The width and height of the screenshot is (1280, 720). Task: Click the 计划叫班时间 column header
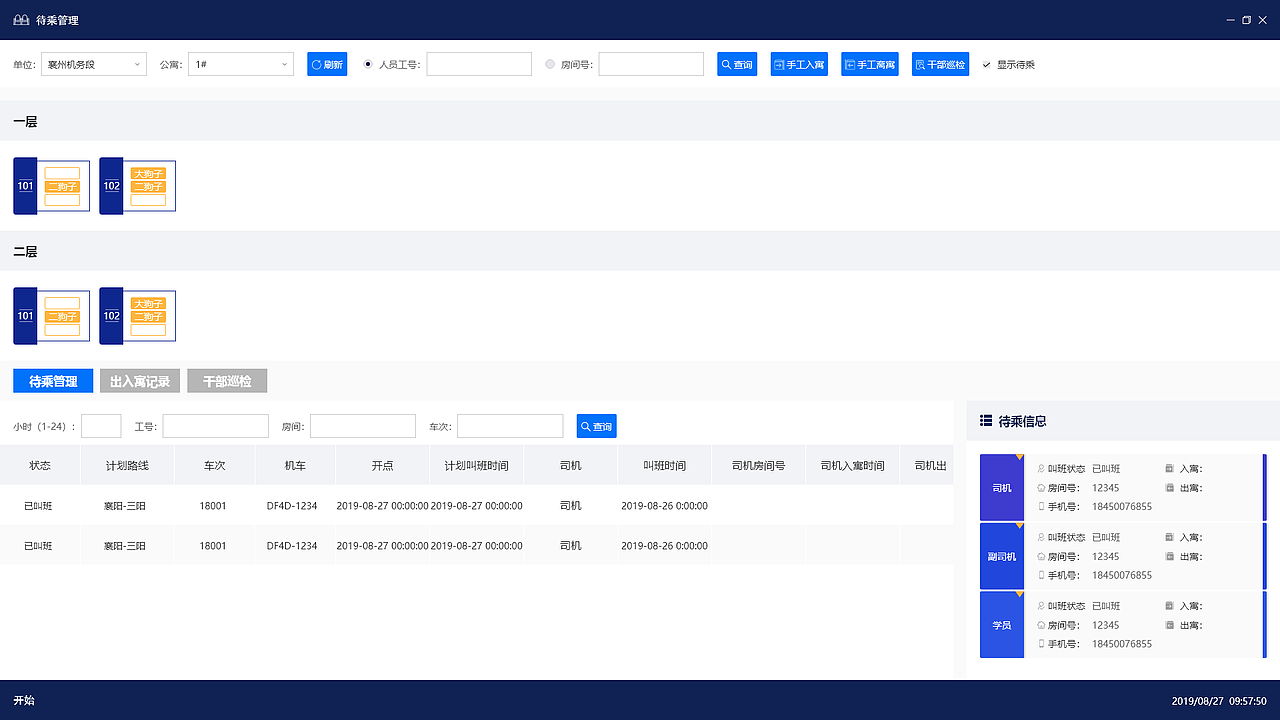coord(476,465)
